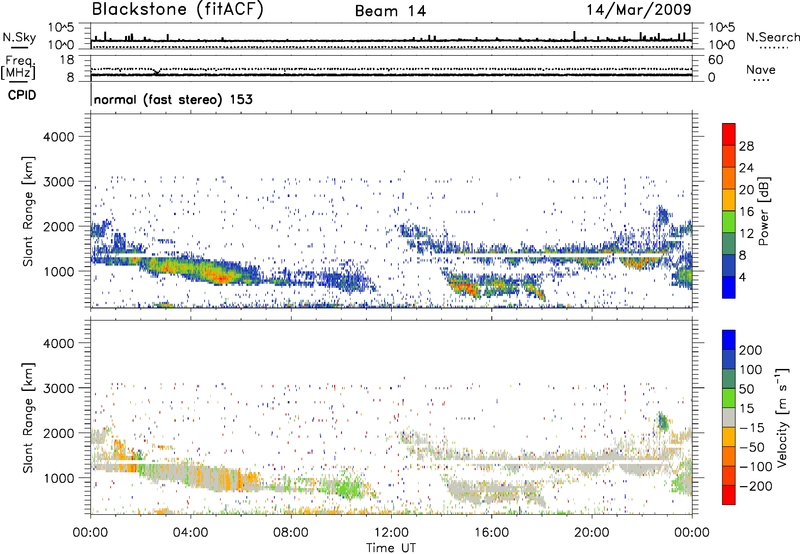Image resolution: width=800 pixels, height=554 pixels.
Task: Click the orange 20-24 dB swatch
Action: (729, 179)
